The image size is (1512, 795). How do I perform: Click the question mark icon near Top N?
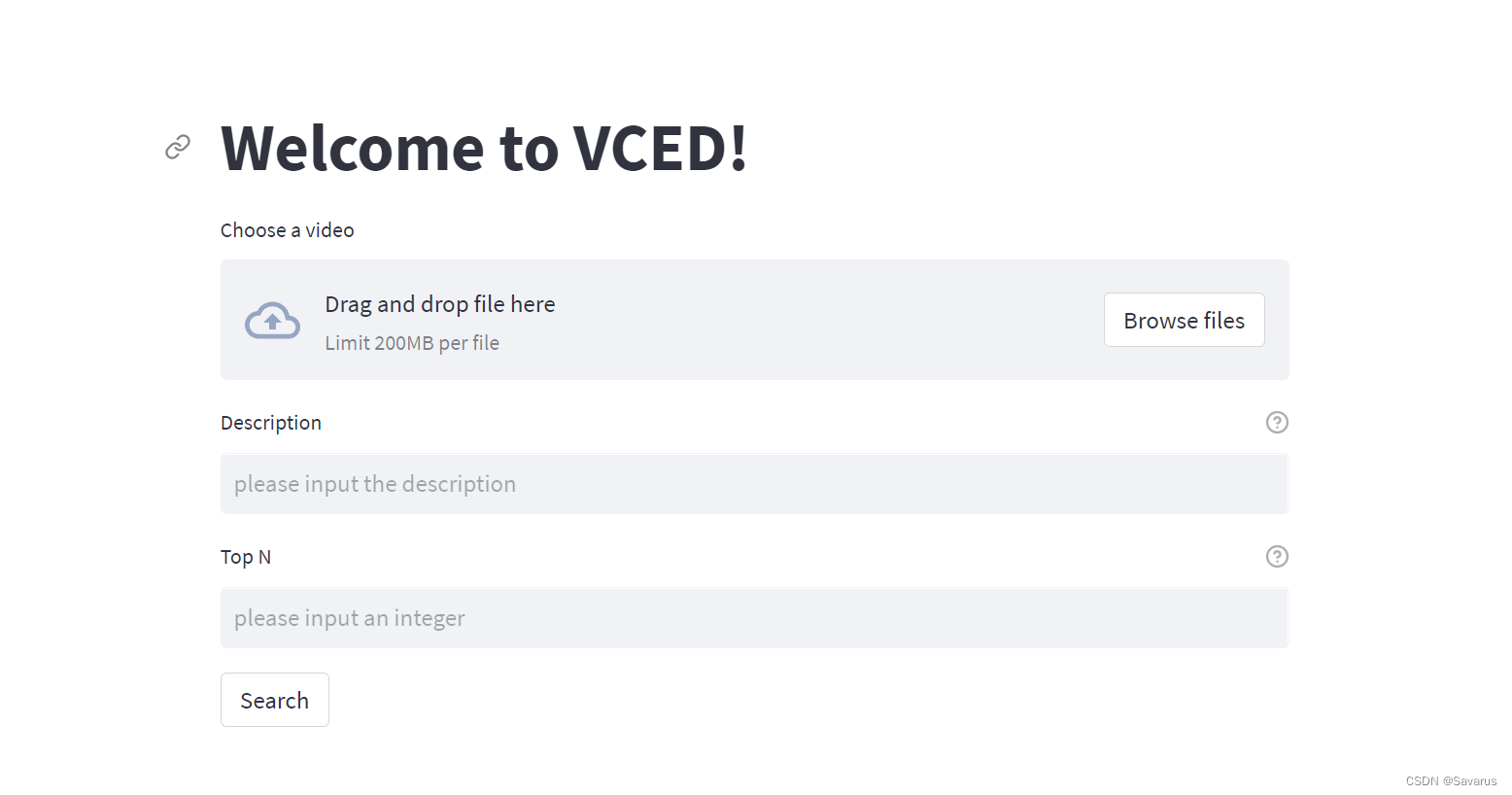(1277, 556)
